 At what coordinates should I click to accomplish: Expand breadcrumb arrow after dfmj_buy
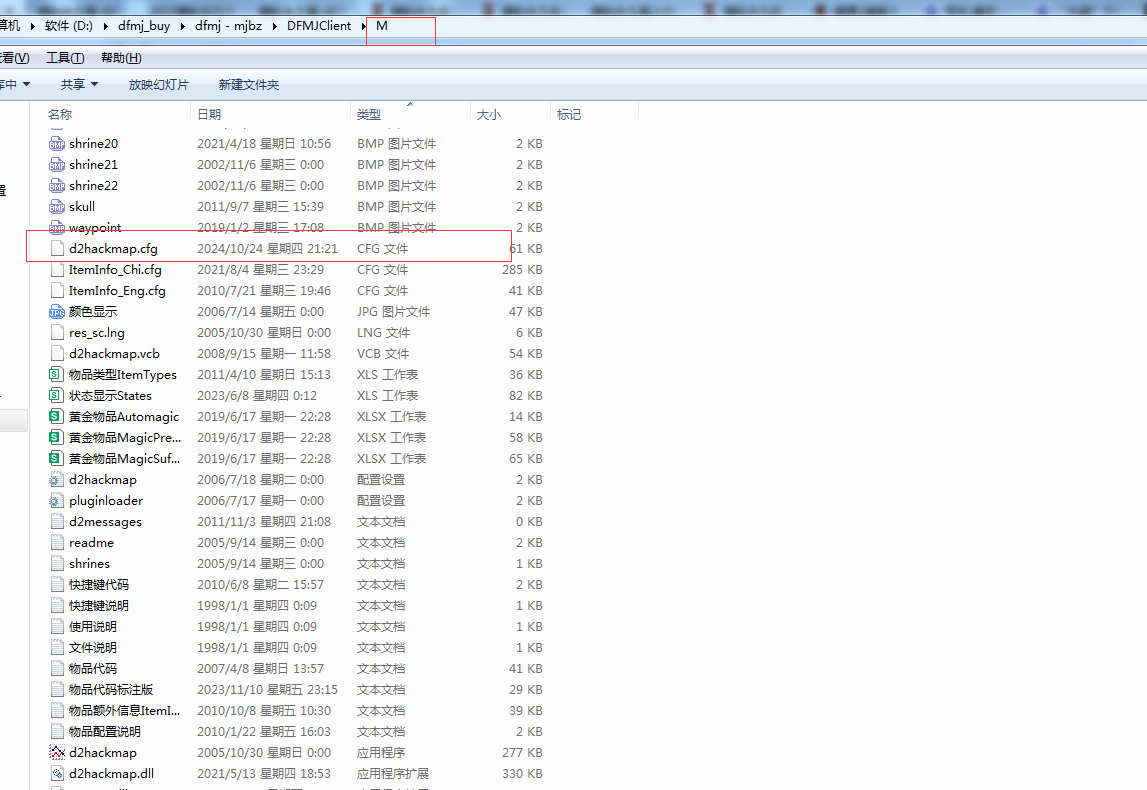(183, 26)
